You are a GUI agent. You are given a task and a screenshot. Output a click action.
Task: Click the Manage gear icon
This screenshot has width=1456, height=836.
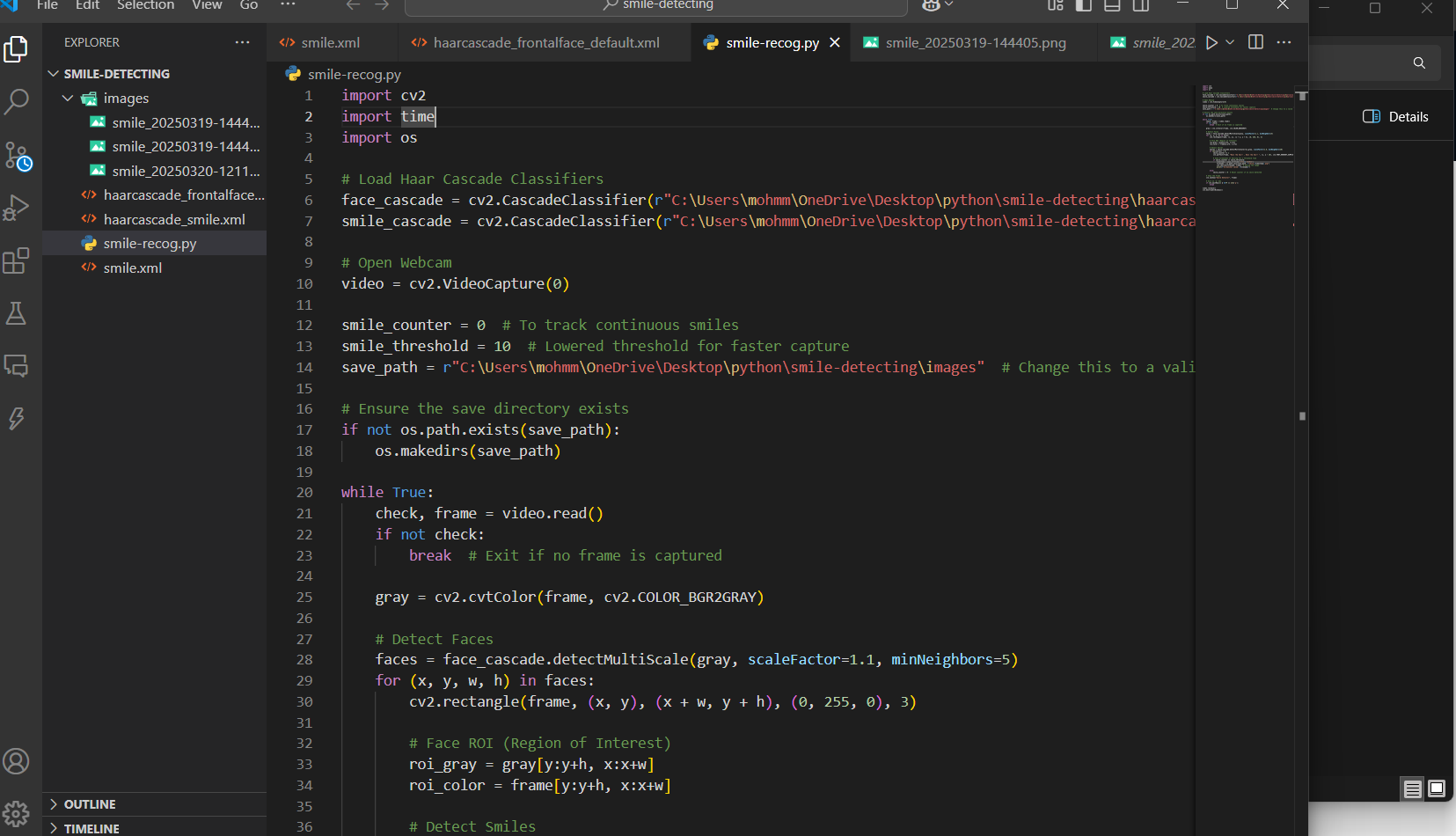[16, 813]
